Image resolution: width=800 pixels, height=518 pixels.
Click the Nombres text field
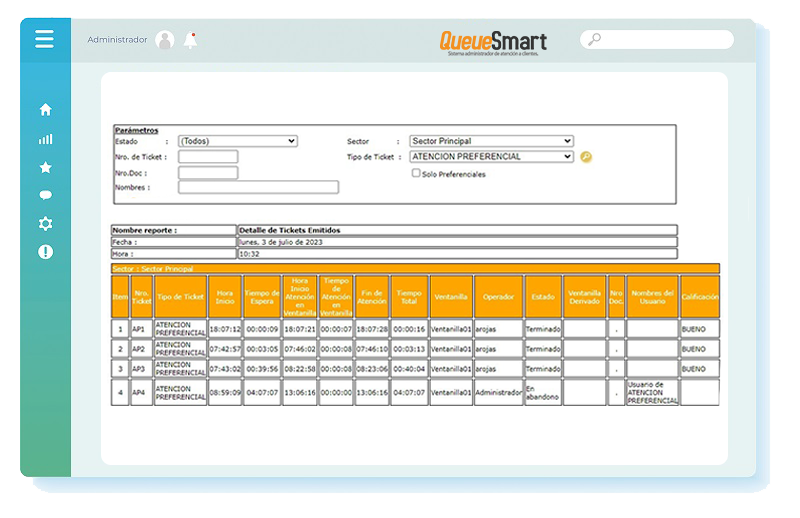258,187
